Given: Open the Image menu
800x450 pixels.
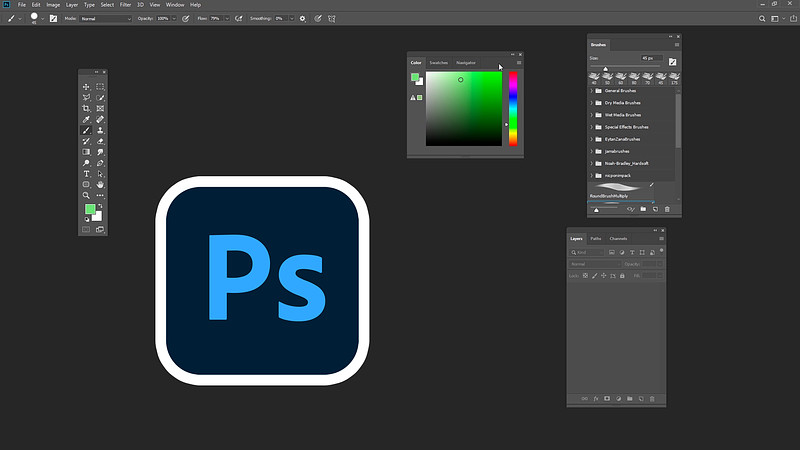Looking at the screenshot, I should 53,5.
